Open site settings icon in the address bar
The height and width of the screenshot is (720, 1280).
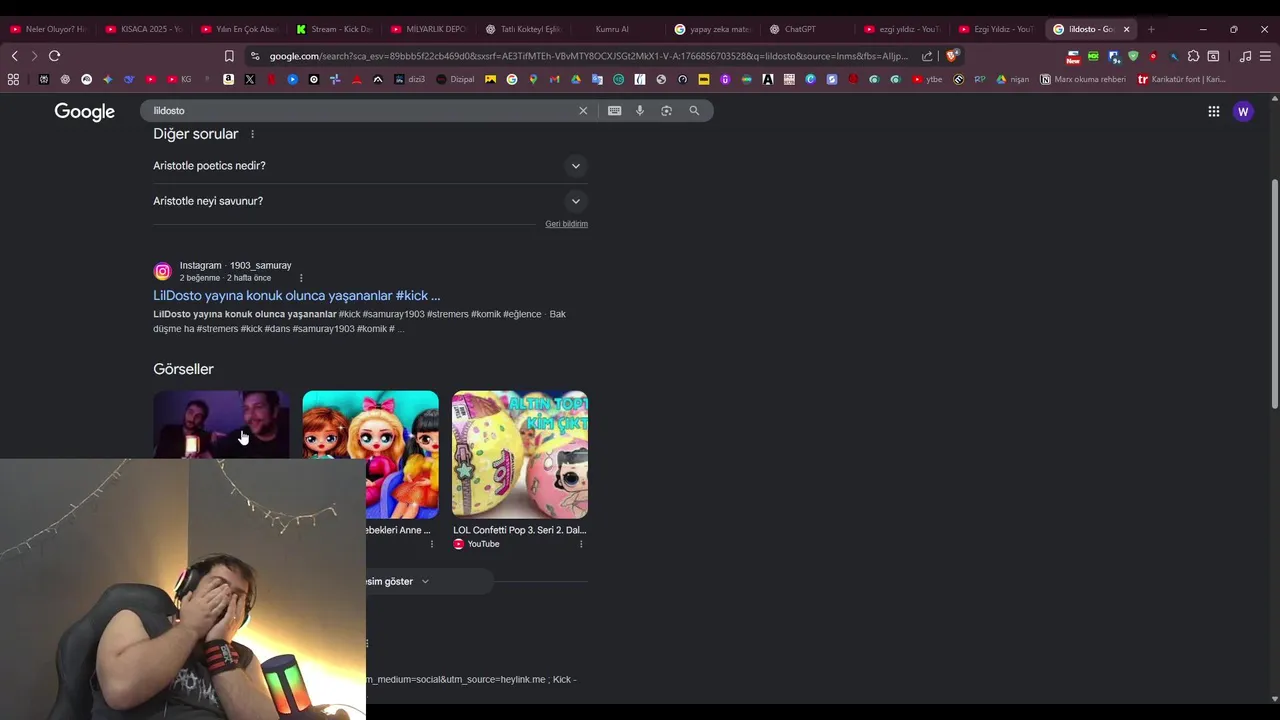click(x=255, y=56)
